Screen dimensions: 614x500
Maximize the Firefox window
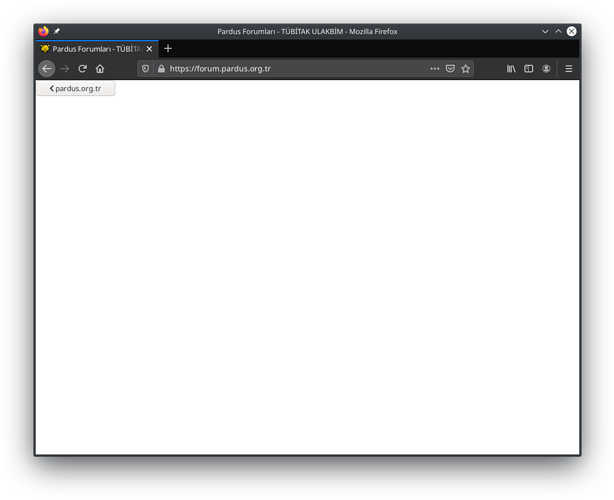click(558, 31)
